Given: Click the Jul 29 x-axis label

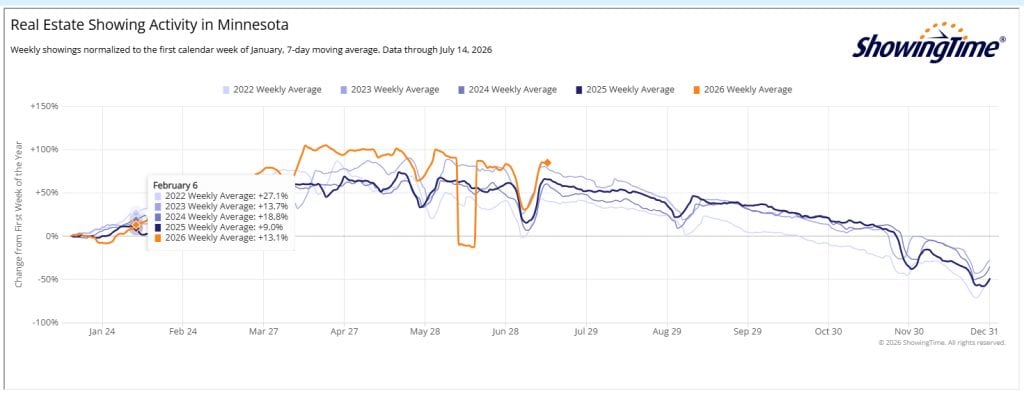Looking at the screenshot, I should tap(586, 332).
